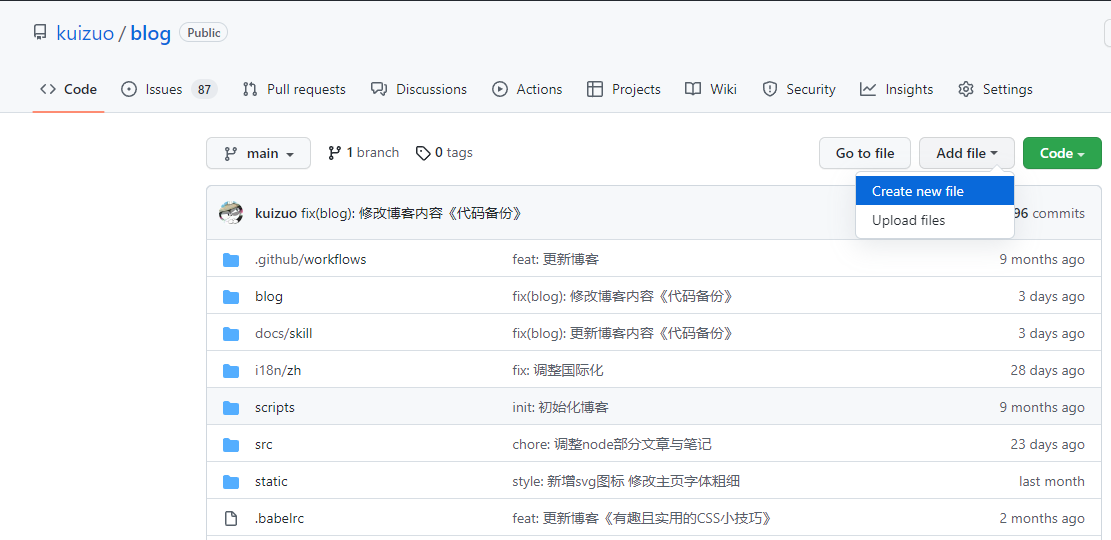Open the i18n/zh folder

point(278,370)
